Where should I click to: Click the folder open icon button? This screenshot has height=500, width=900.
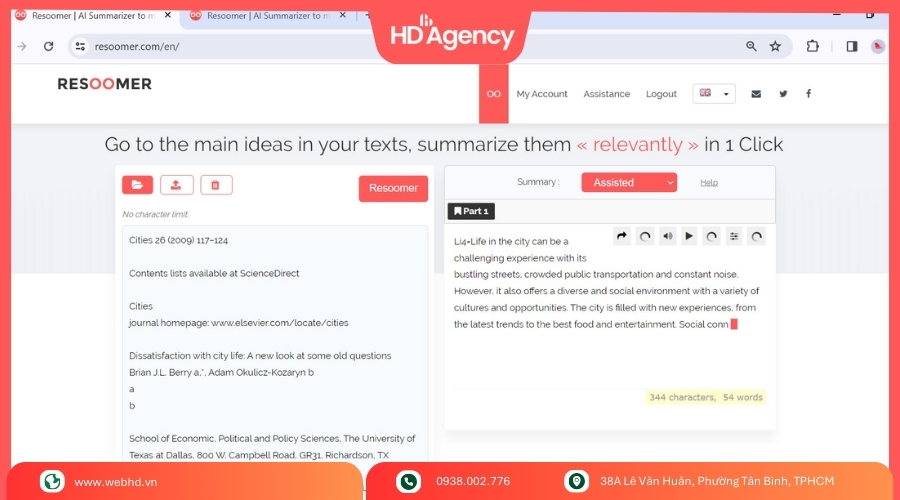(137, 185)
